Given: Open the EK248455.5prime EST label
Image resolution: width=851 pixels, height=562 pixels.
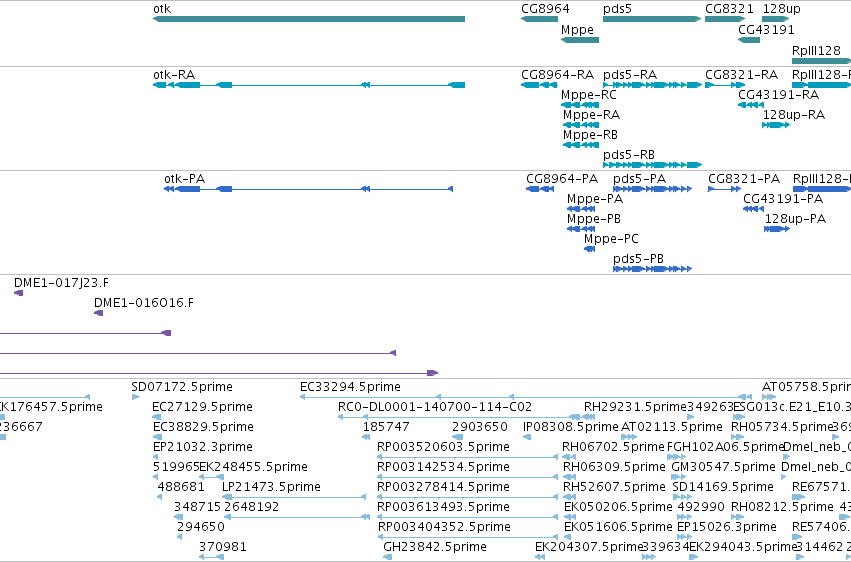Looking at the screenshot, I should coord(253,468).
